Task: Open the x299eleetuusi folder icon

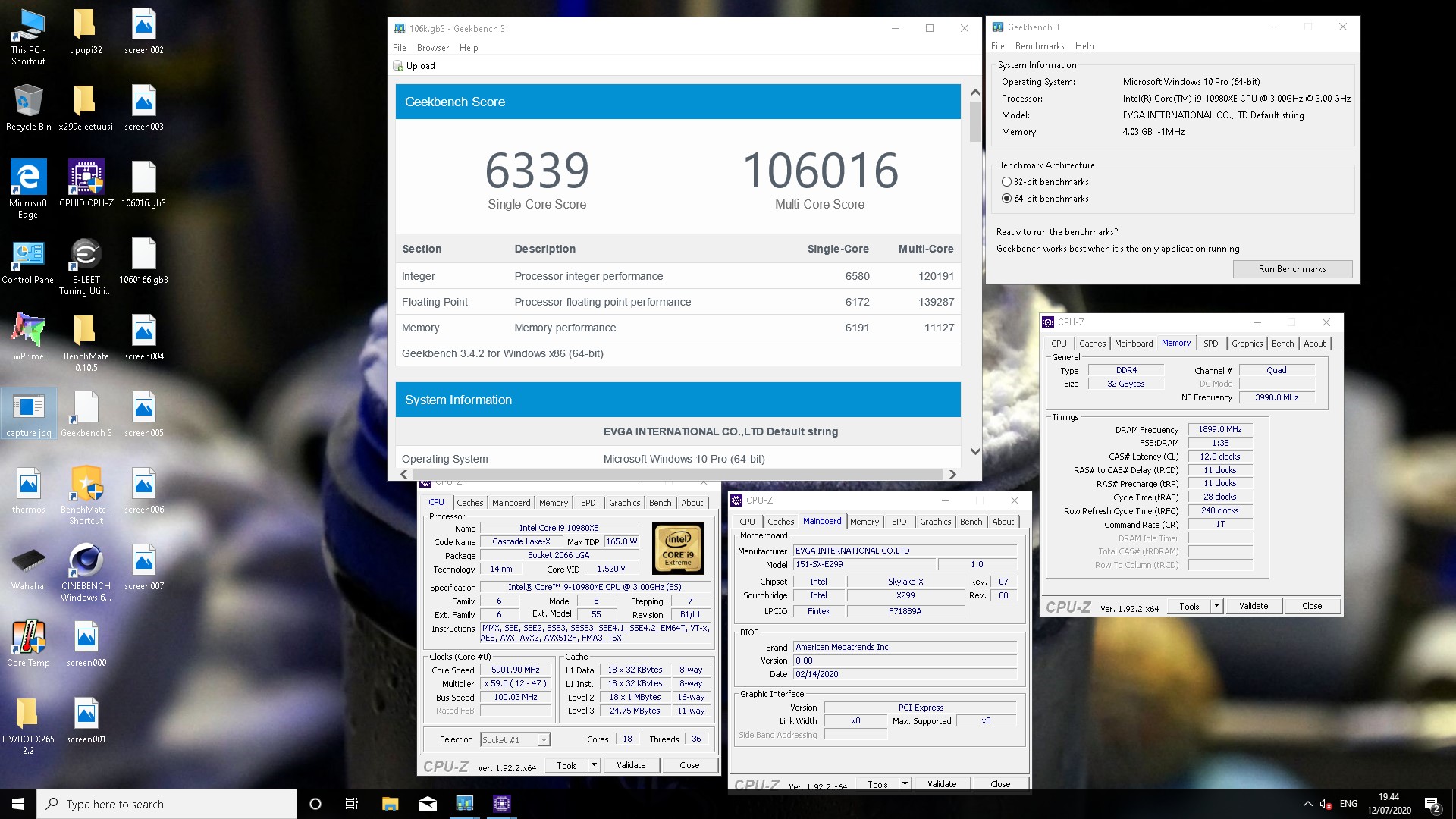Action: [x=86, y=108]
